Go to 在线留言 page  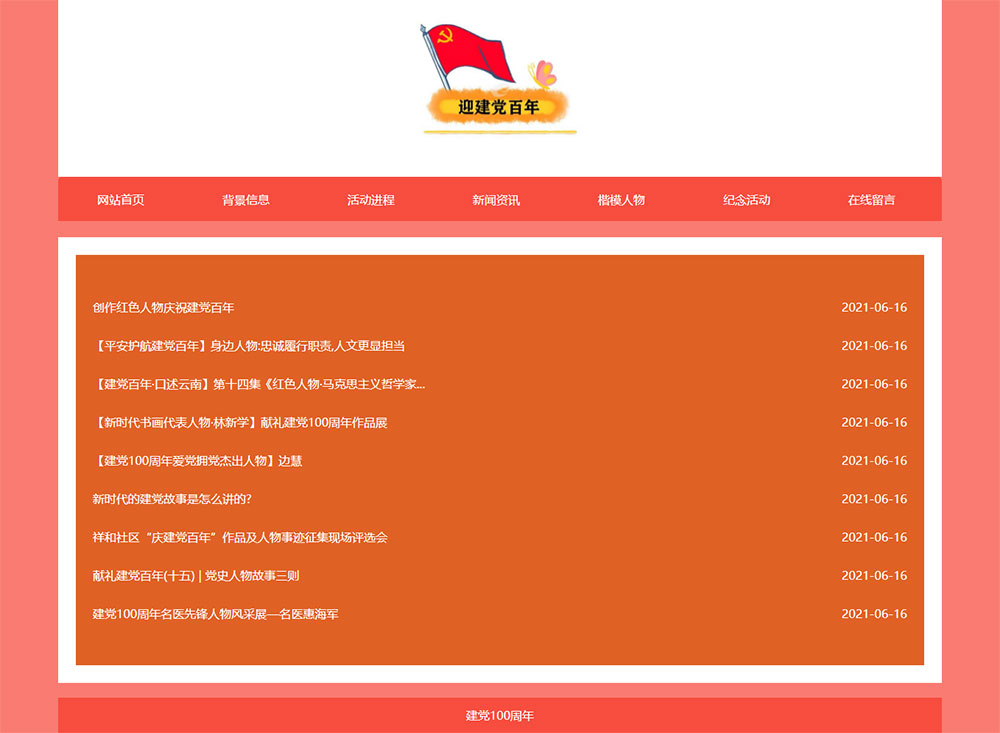pyautogui.click(x=871, y=200)
